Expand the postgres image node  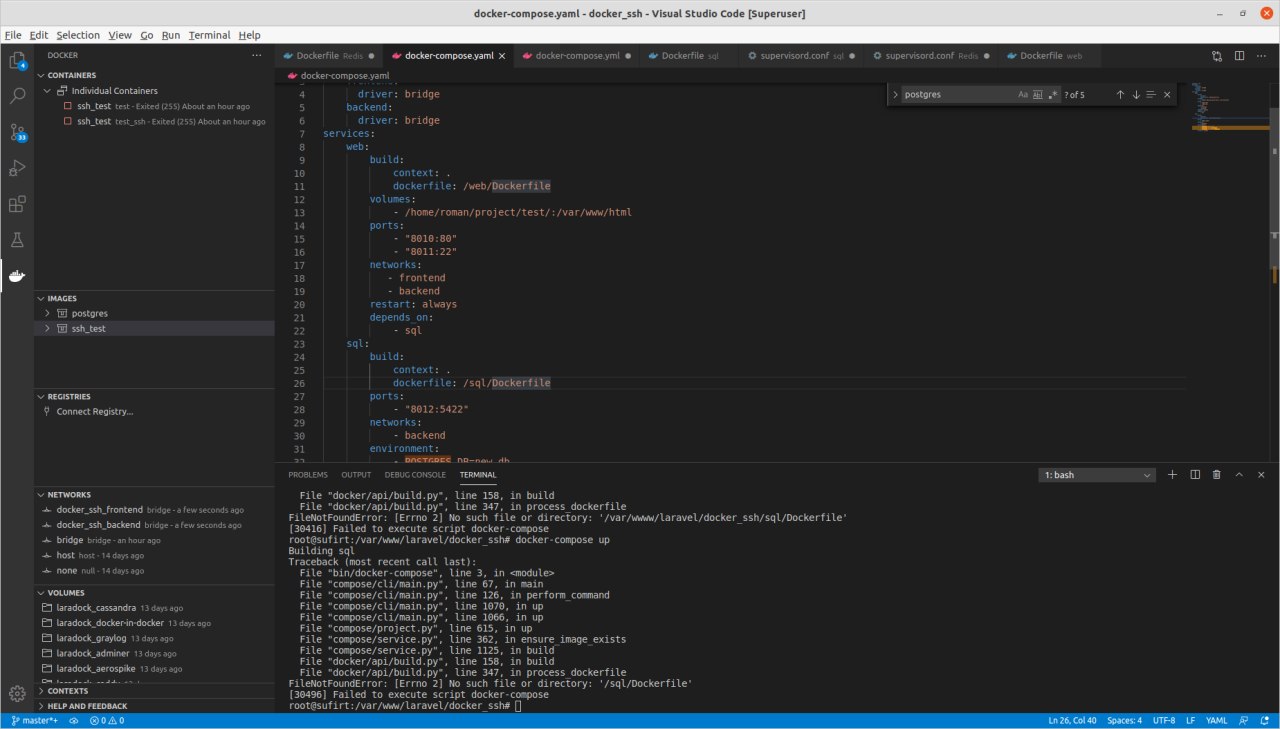(47, 313)
